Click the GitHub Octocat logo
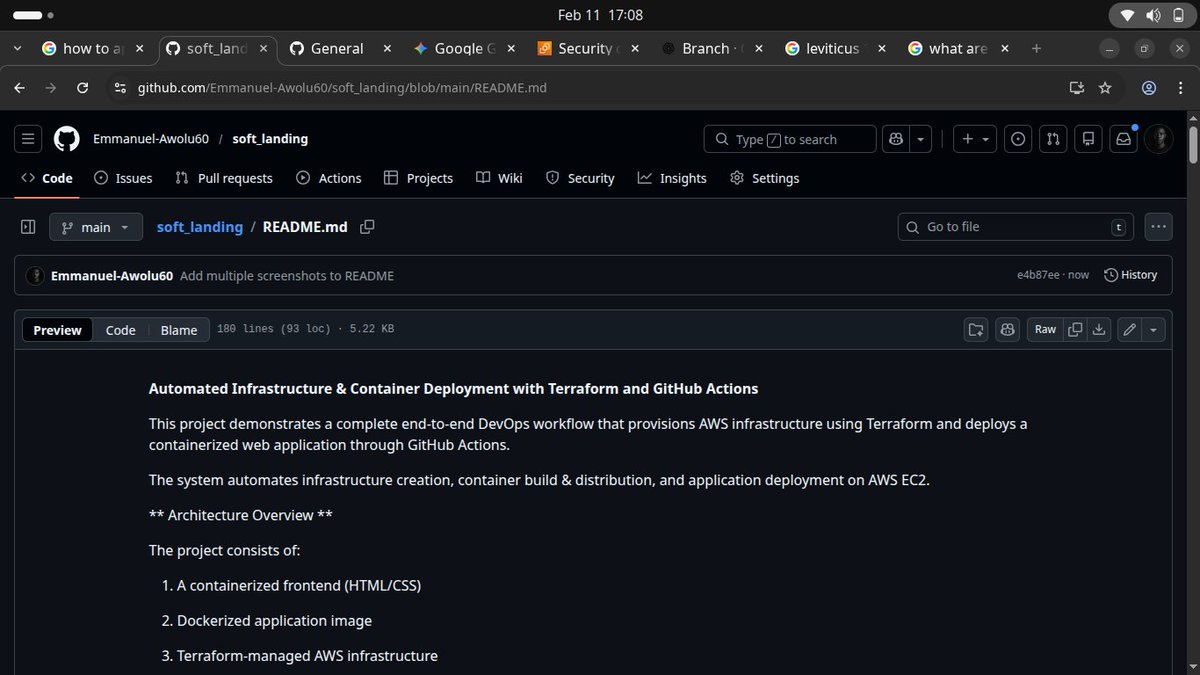 point(66,139)
